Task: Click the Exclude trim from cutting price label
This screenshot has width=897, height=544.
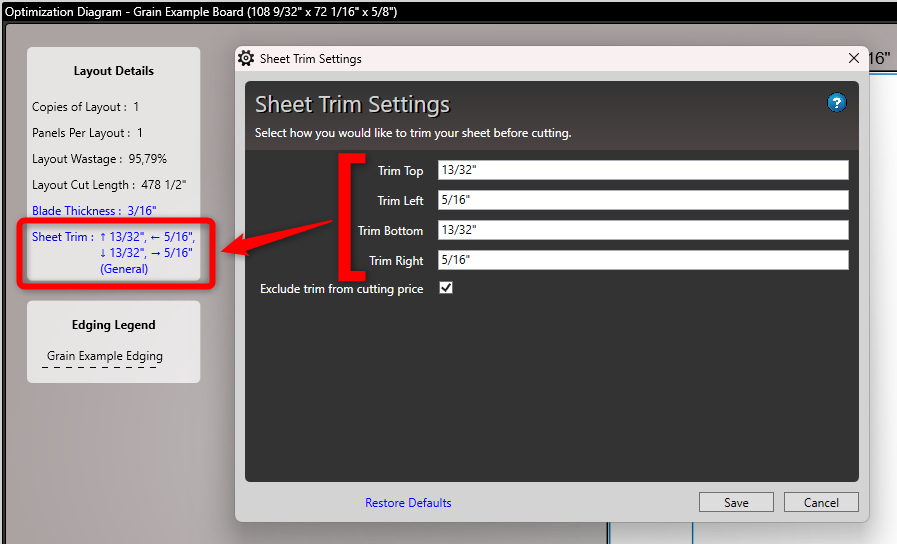Action: coord(342,289)
